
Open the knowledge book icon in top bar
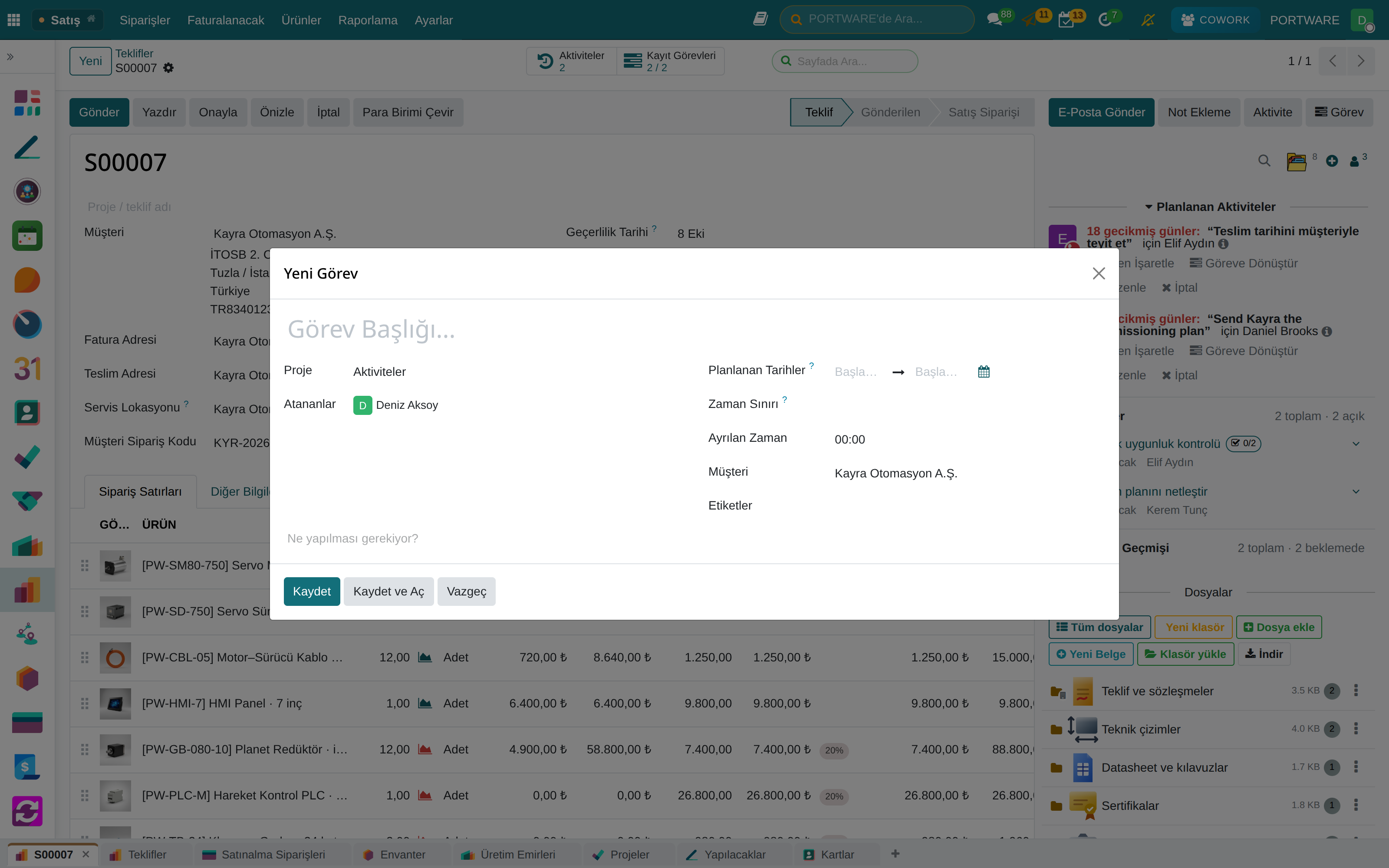click(760, 20)
